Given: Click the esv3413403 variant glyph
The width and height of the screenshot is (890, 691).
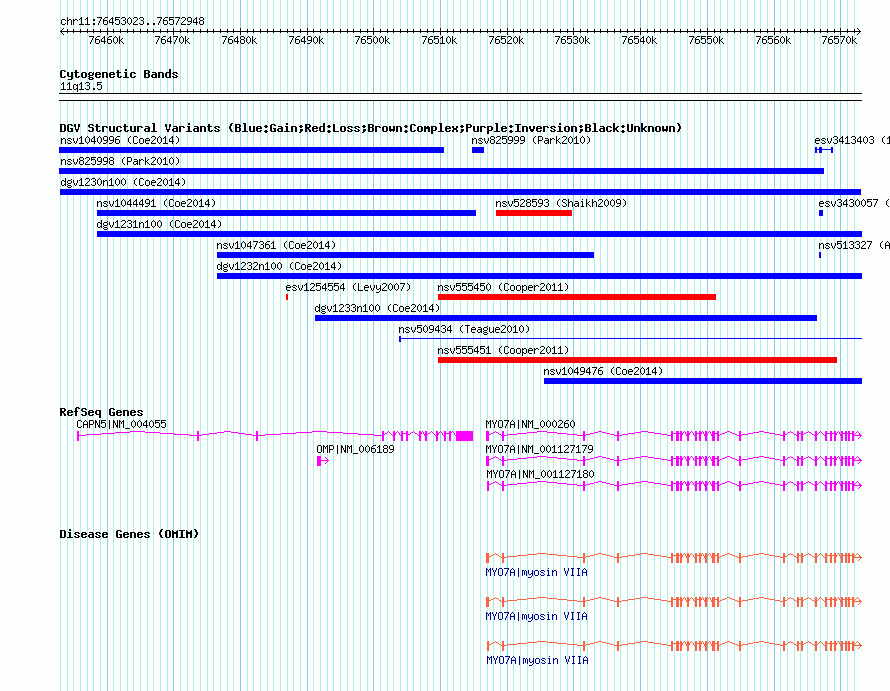Looking at the screenshot, I should click(x=824, y=150).
